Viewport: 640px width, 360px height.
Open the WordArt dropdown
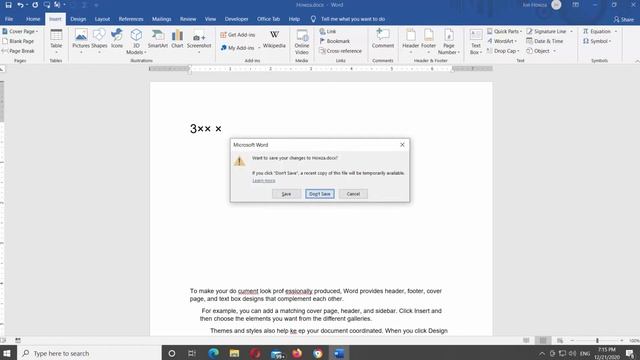(502, 41)
